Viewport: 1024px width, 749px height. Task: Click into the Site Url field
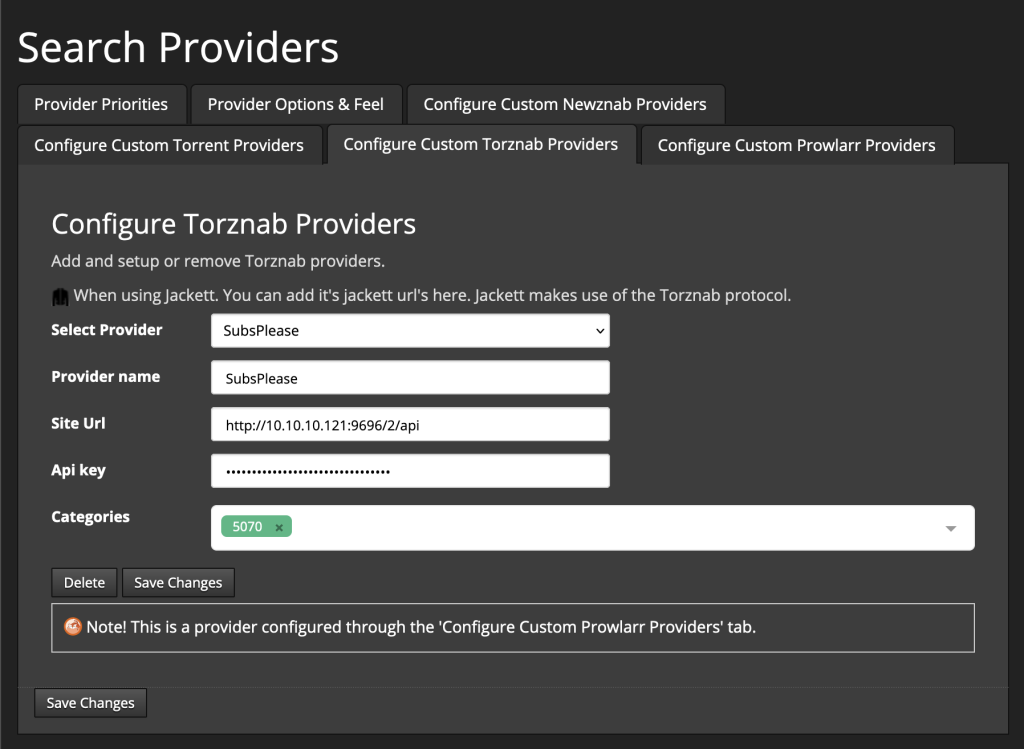coord(410,424)
